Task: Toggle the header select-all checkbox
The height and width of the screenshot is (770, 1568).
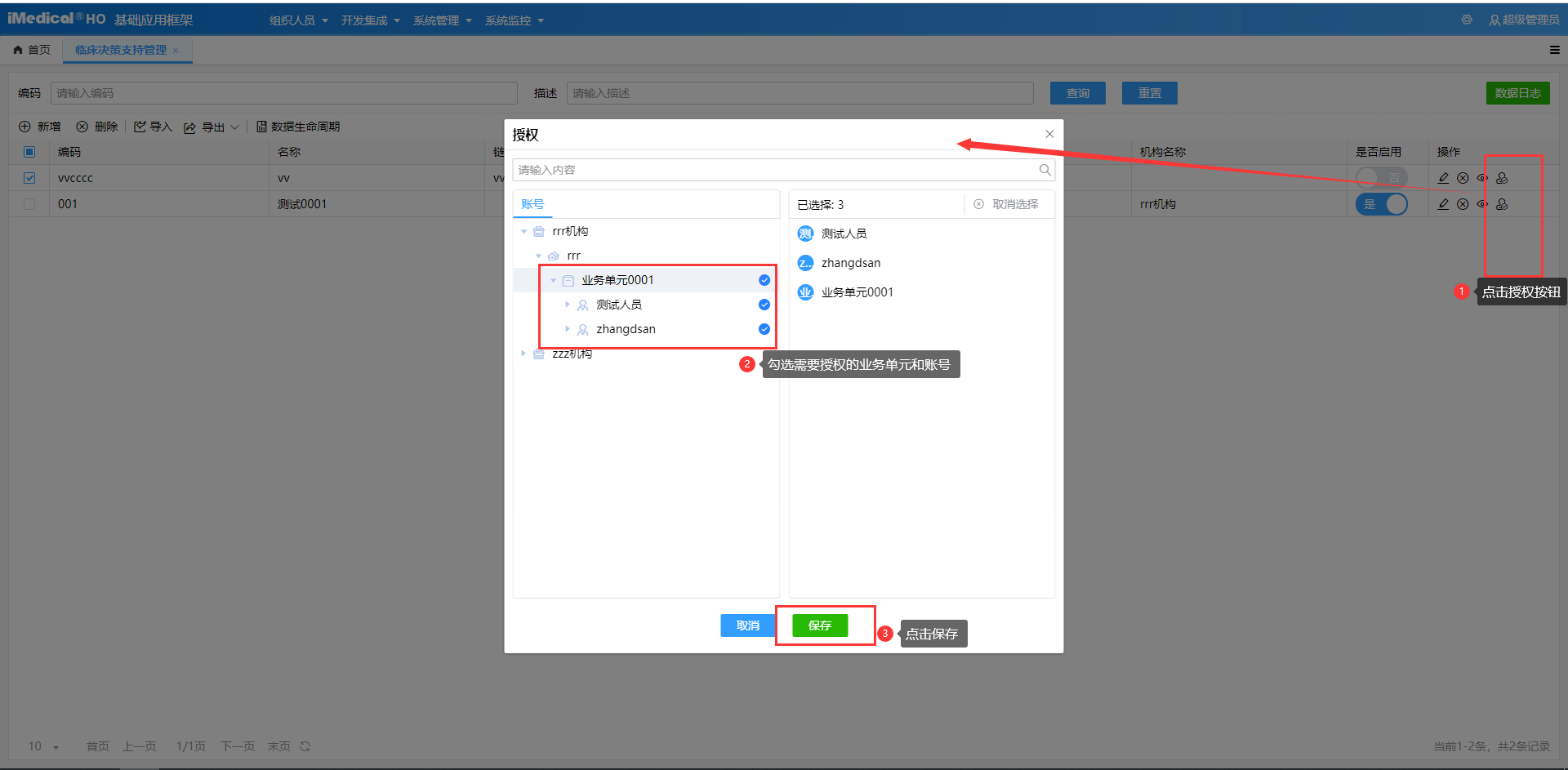Action: pyautogui.click(x=29, y=152)
